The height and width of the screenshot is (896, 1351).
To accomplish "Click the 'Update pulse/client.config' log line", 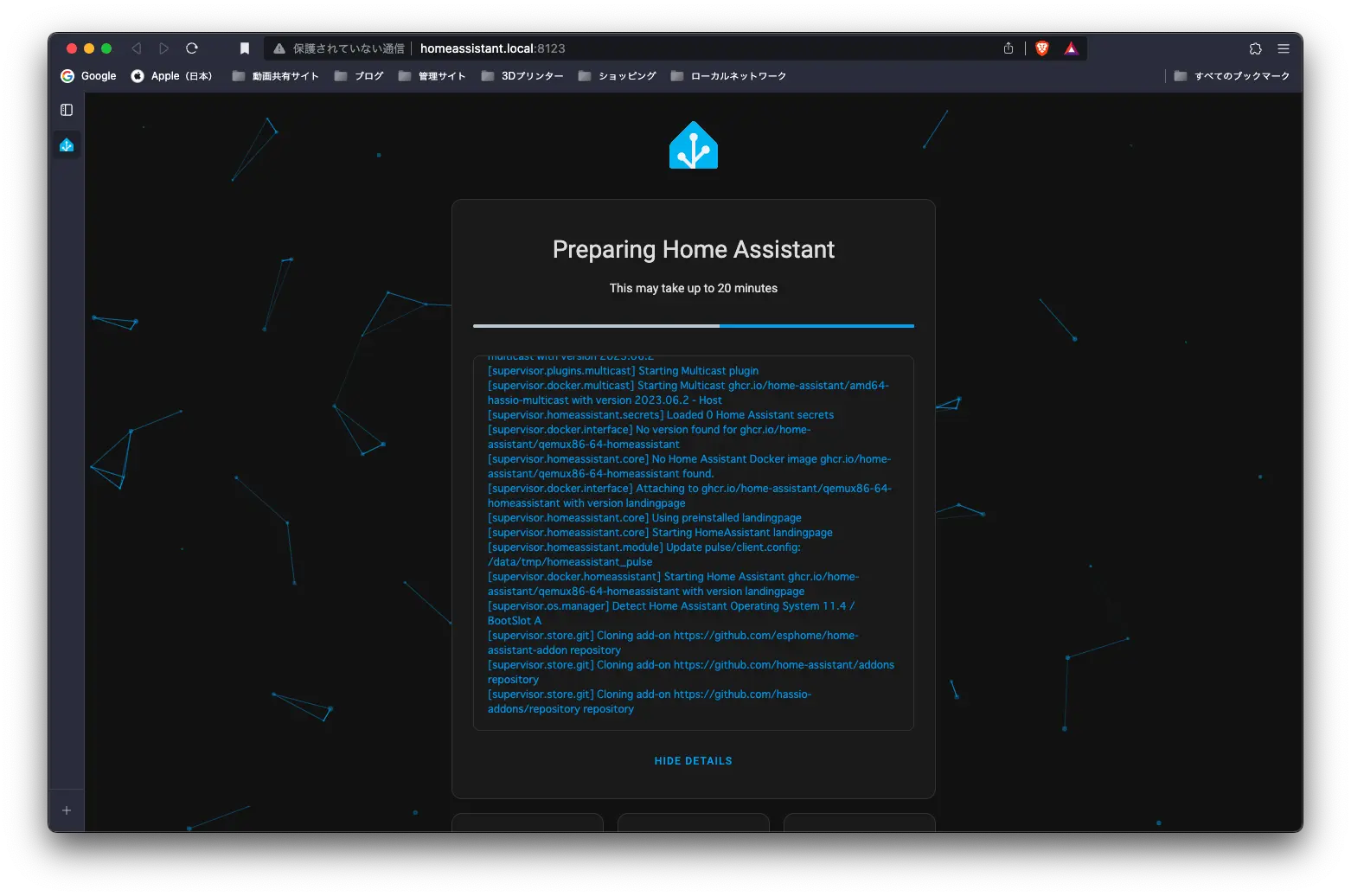I will (644, 554).
